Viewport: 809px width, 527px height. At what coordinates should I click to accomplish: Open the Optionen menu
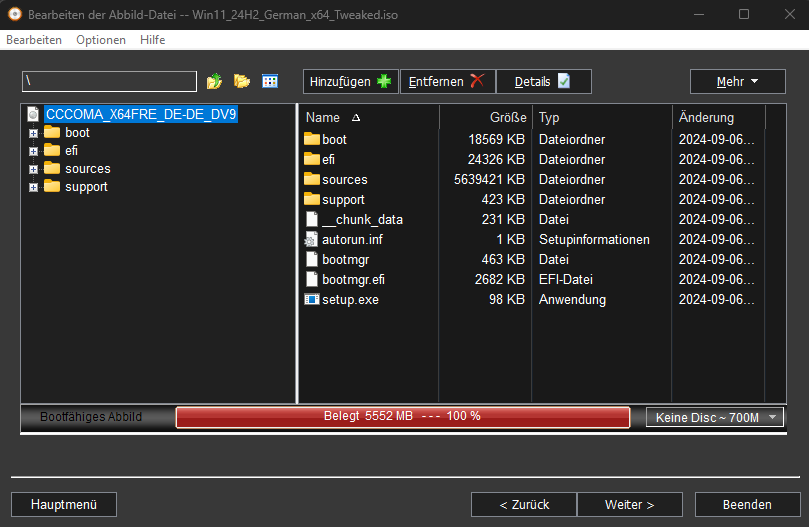coord(101,40)
